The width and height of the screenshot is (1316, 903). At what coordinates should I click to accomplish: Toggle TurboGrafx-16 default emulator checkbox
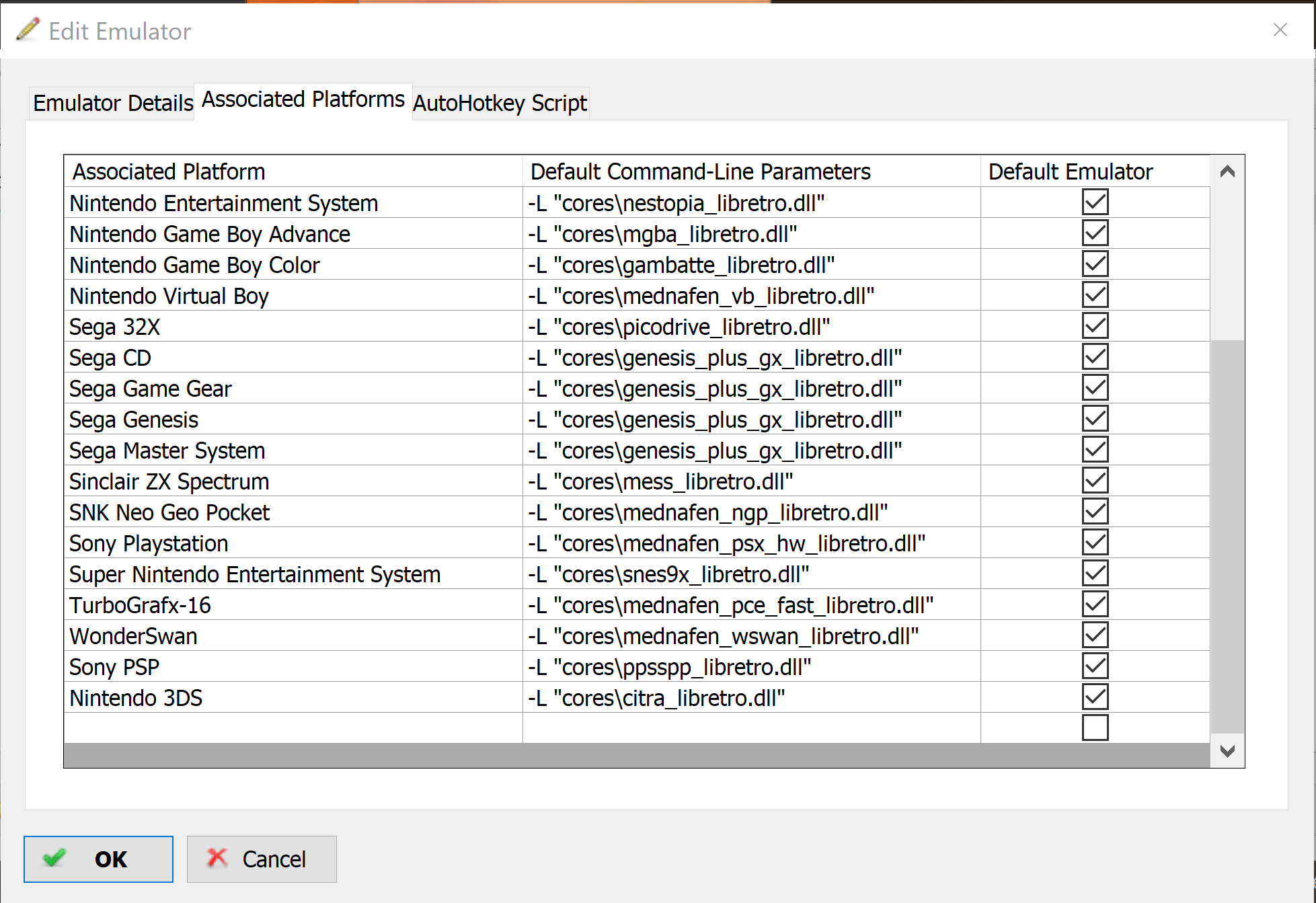(1095, 604)
